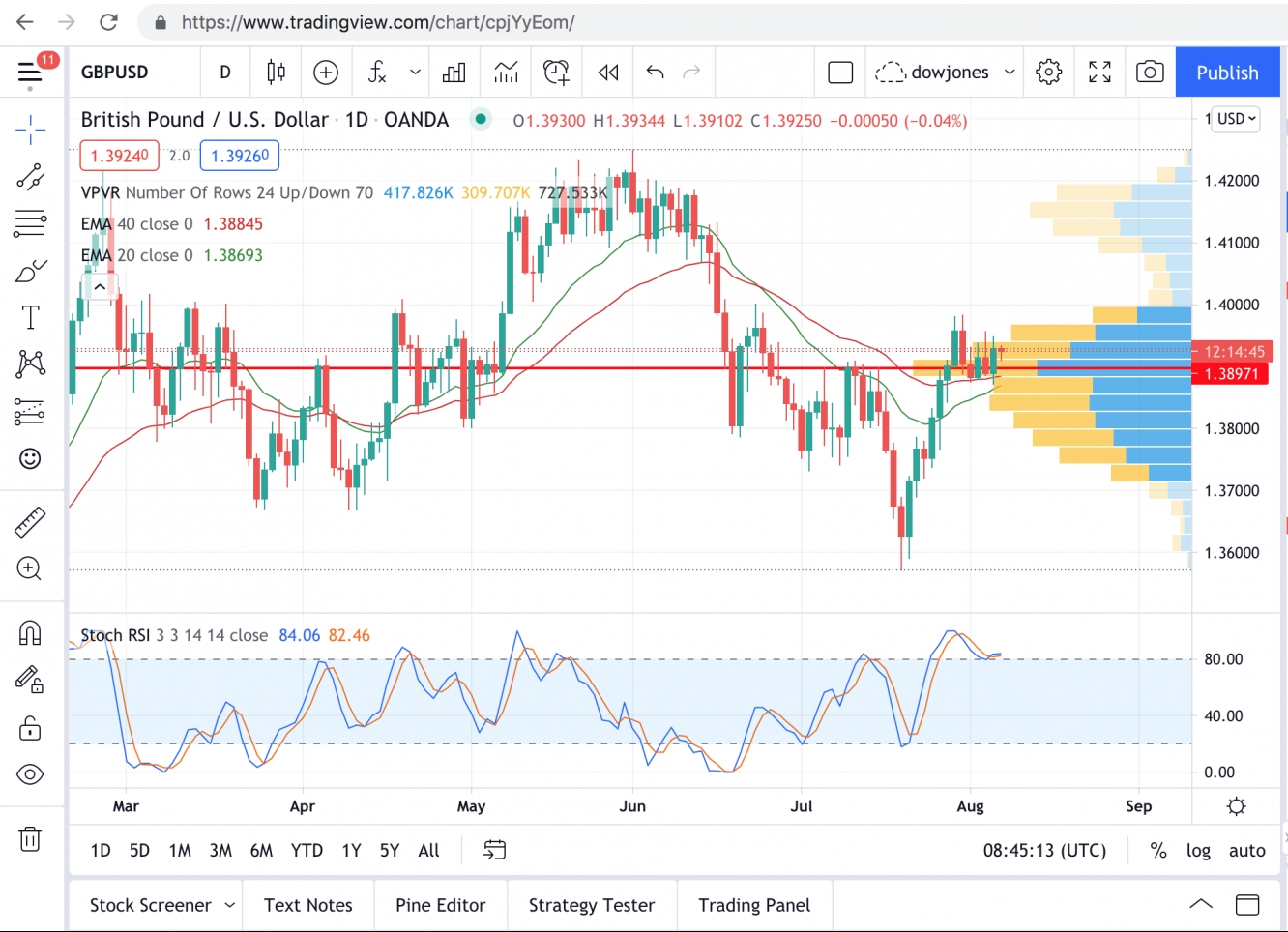Toggle the percent scale mode
Screen dimensions: 1288x932
click(1158, 851)
